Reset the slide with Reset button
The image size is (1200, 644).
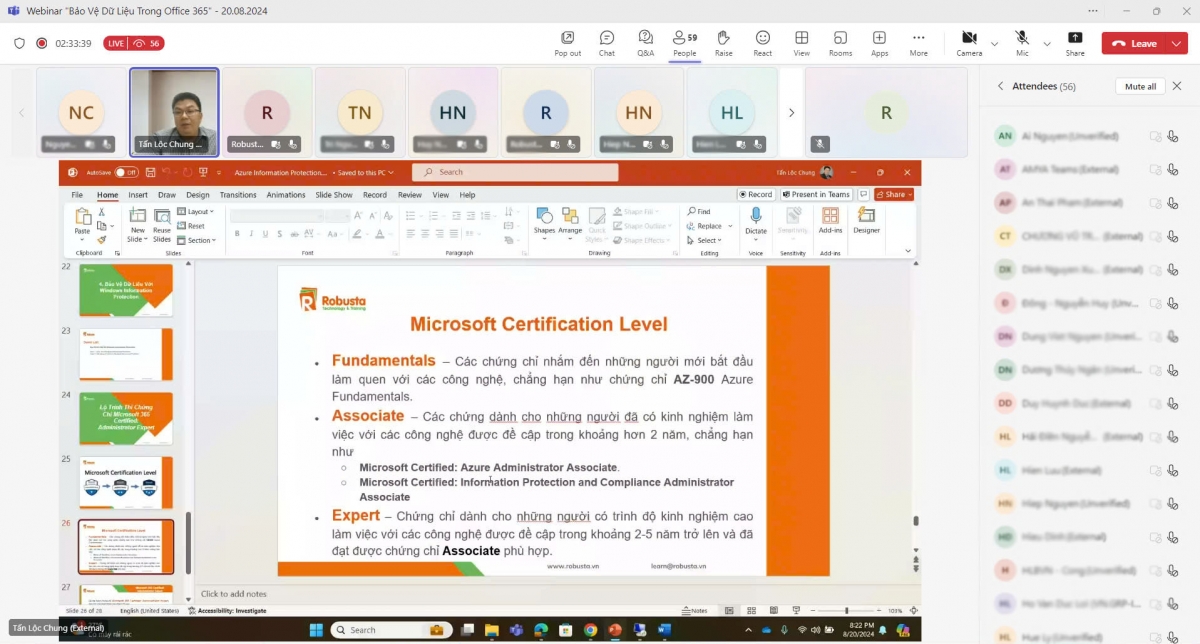pyautogui.click(x=192, y=226)
